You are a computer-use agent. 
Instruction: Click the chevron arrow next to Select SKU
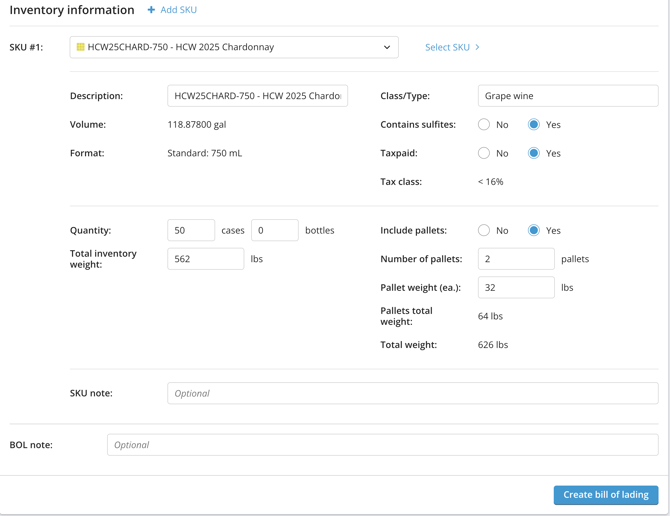(x=477, y=47)
